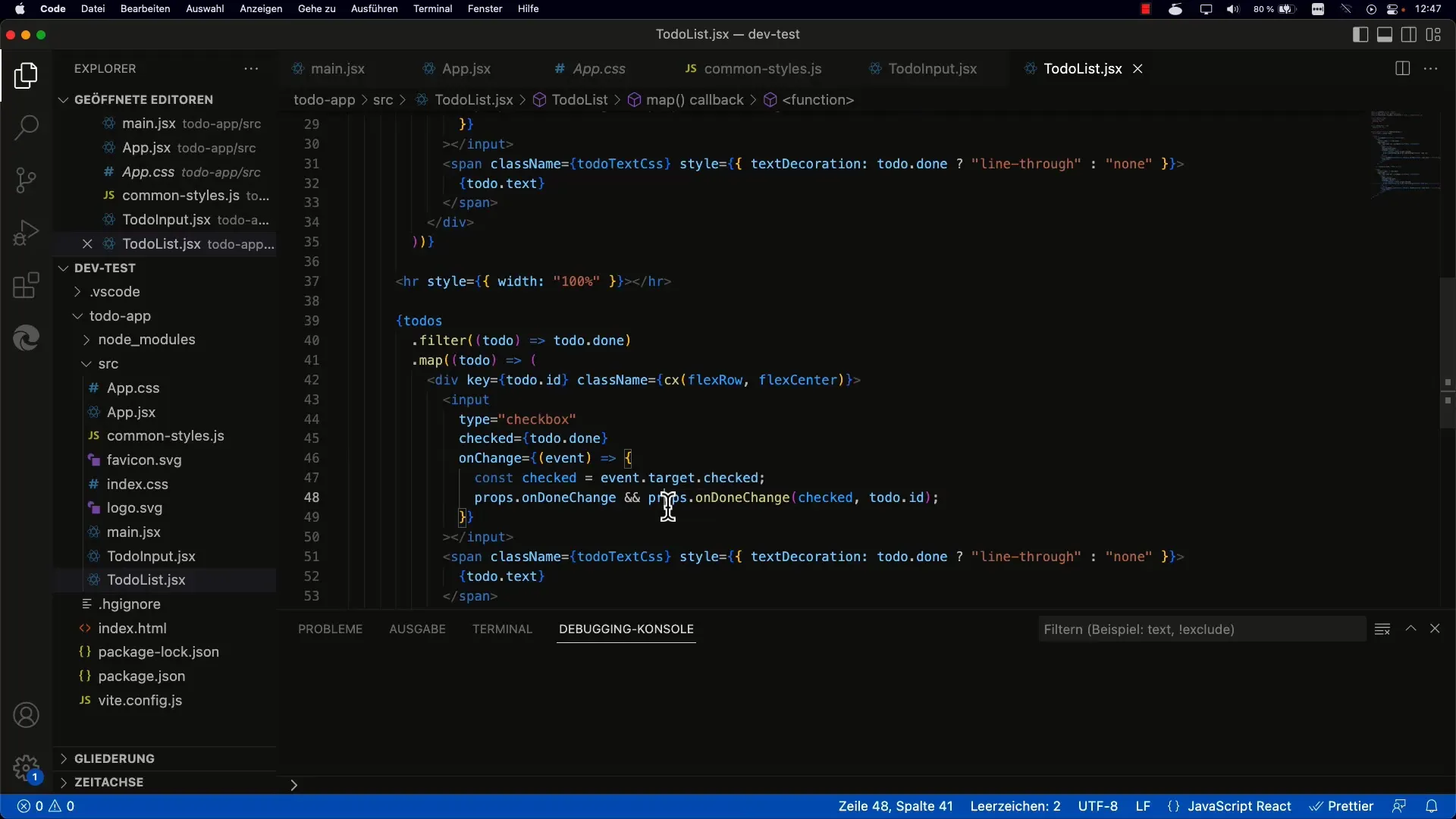1456x819 pixels.
Task: Change the LF end-of-line setting
Action: tap(1143, 806)
